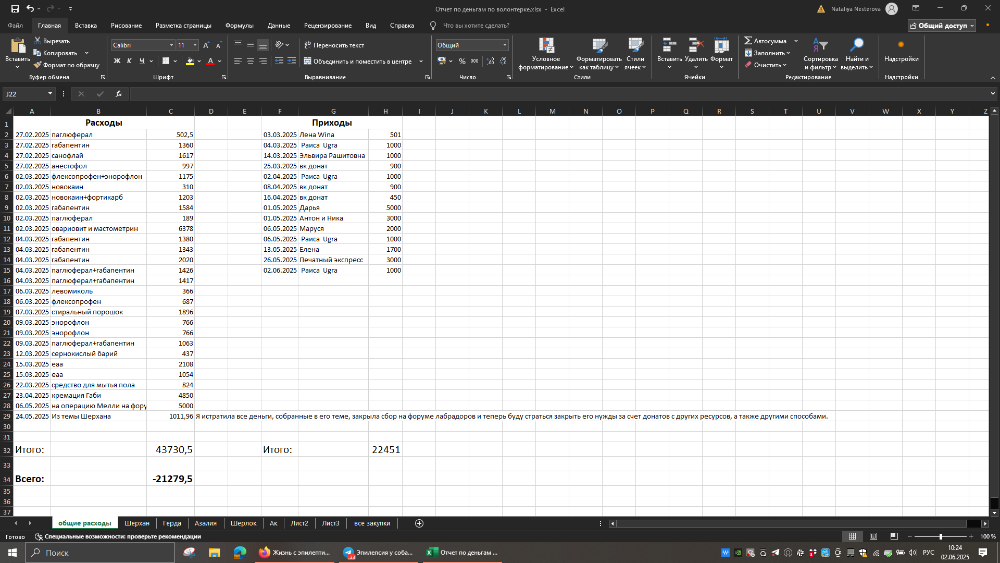Click the Find and Select magnifier icon
The height and width of the screenshot is (563, 1000).
(856, 47)
